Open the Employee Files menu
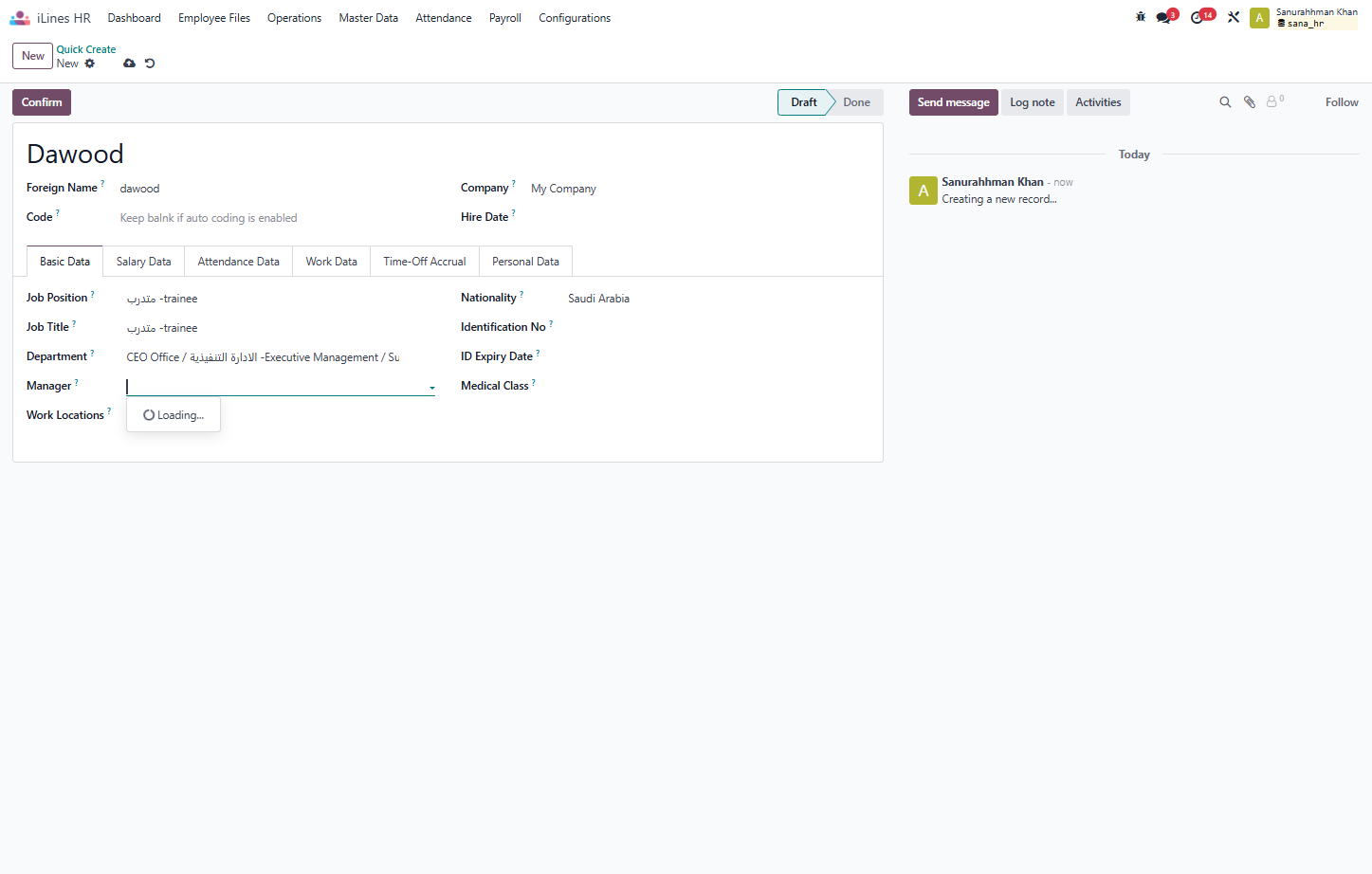Viewport: 1372px width, 874px height. coord(214,18)
